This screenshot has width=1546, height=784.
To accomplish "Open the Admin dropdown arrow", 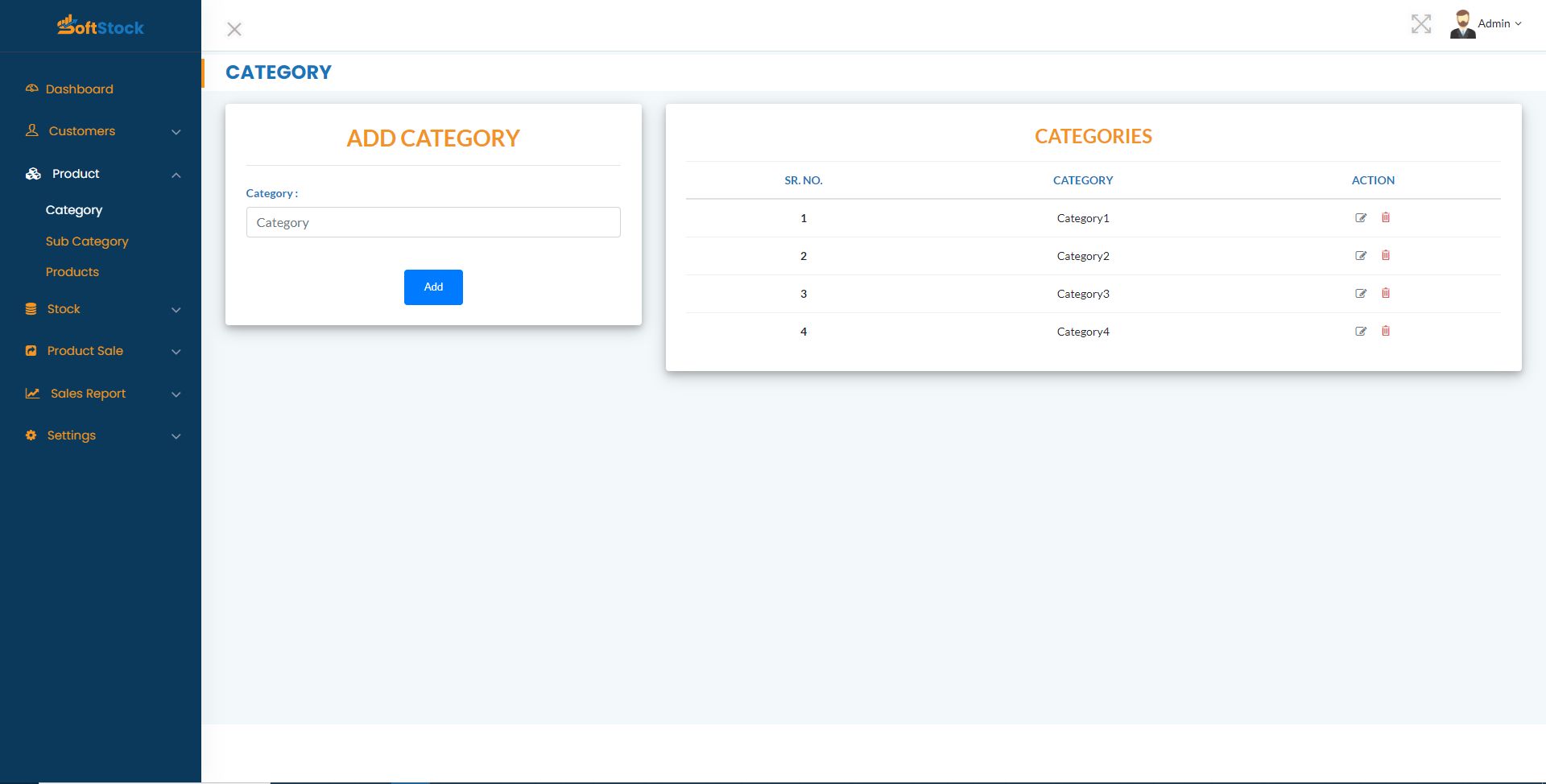I will tap(1519, 24).
